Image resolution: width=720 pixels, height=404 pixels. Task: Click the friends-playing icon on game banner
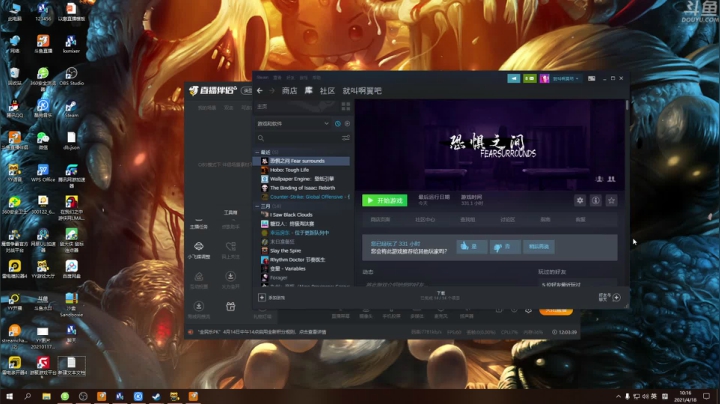[611, 179]
